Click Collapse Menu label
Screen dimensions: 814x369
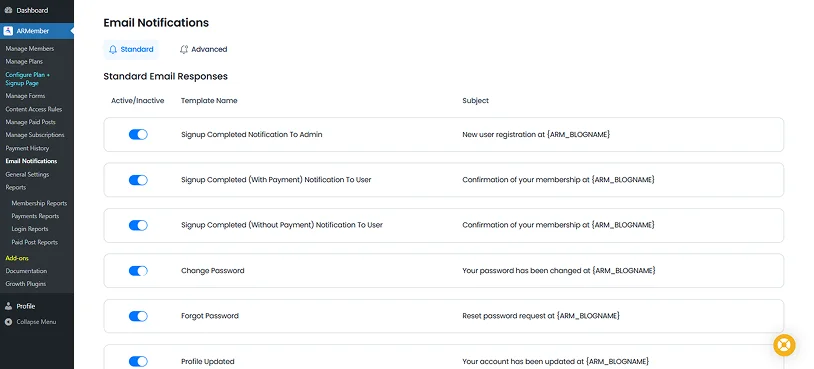coord(36,322)
